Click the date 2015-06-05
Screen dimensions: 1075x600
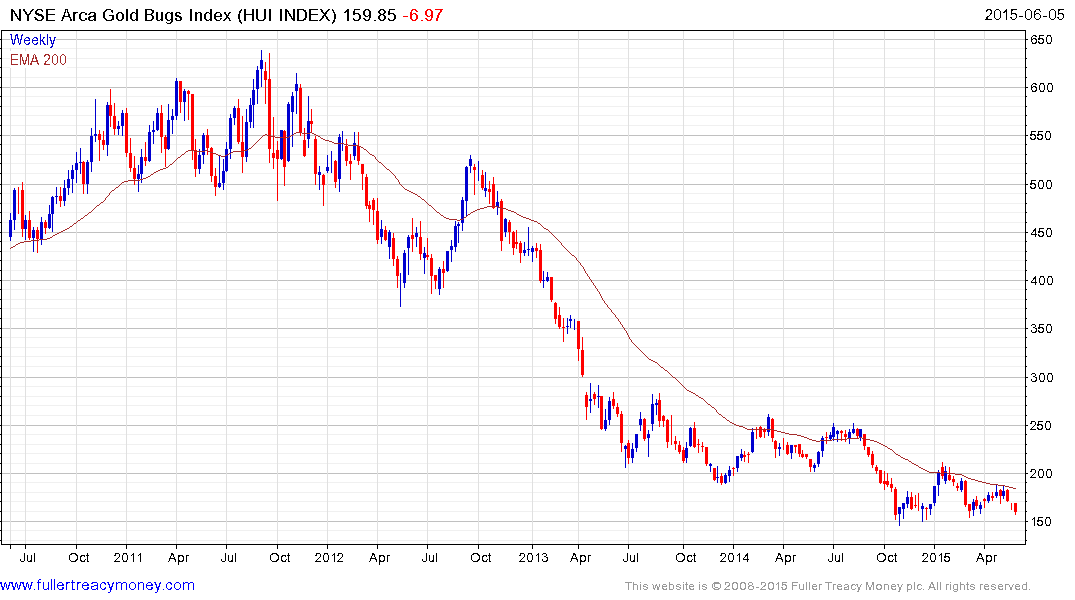(x=1024, y=15)
